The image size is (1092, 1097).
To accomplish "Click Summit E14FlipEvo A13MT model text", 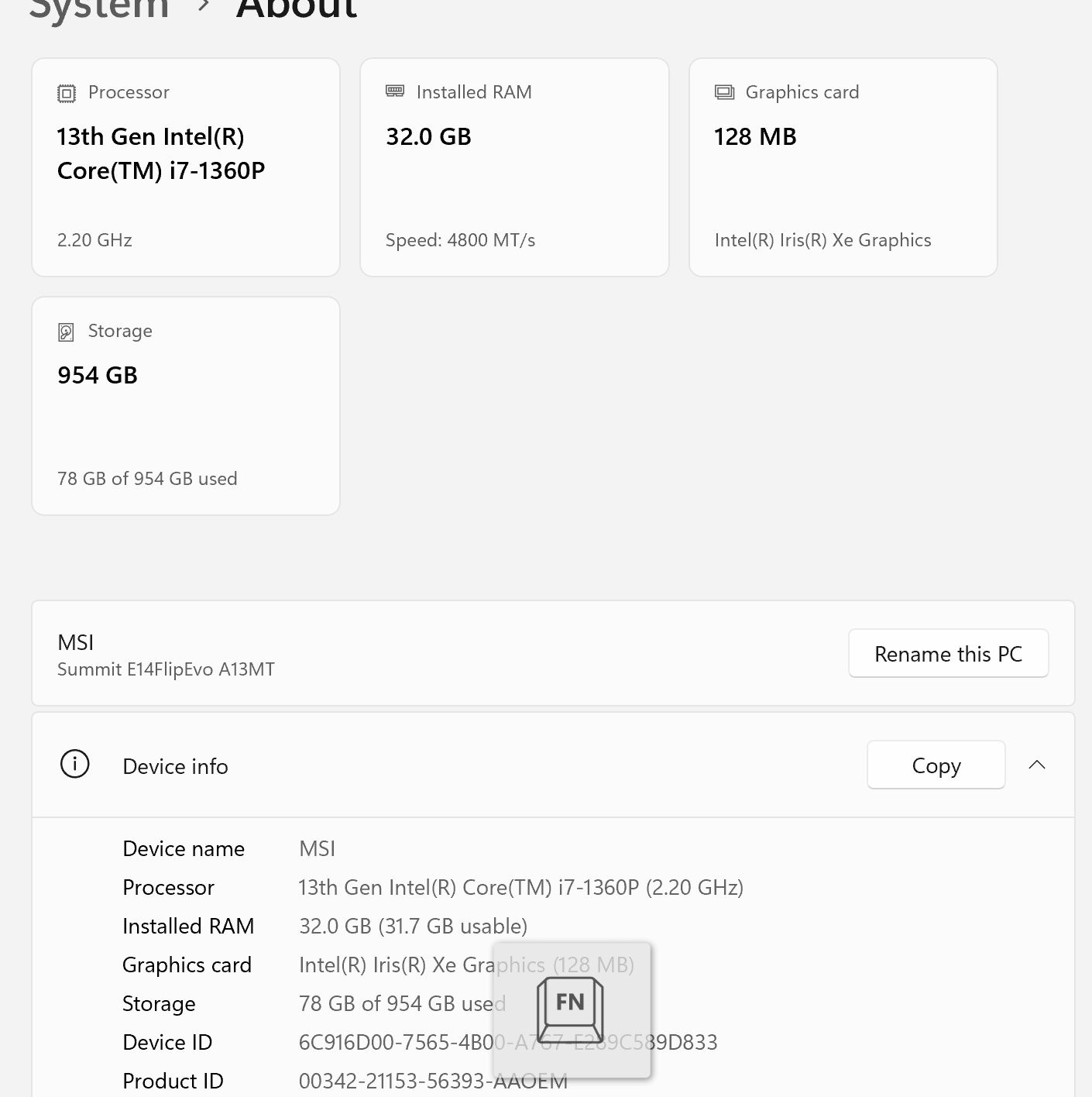I will pyautogui.click(x=166, y=669).
